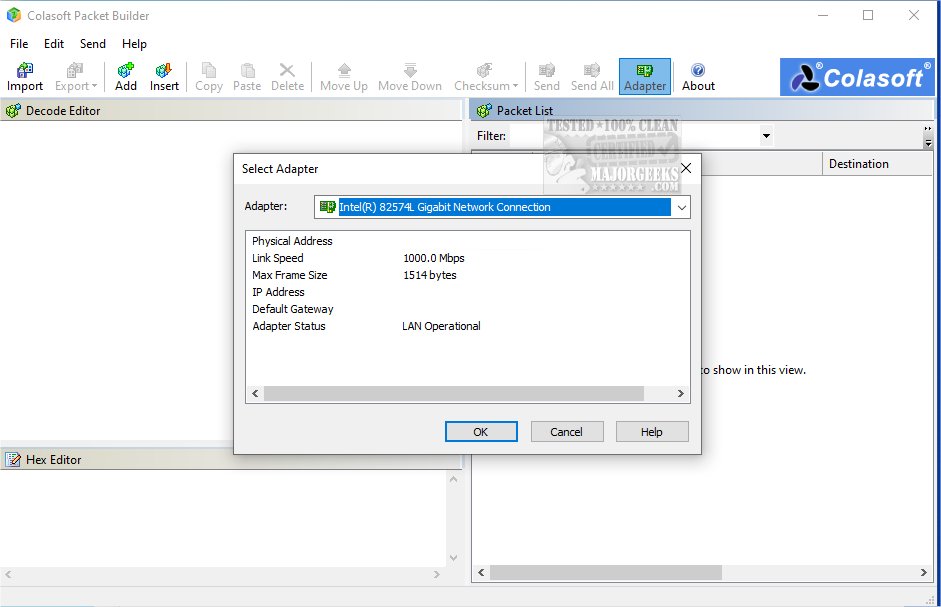Viewport: 941px width, 607px height.
Task: Click the Filter input field
Action: coord(633,136)
